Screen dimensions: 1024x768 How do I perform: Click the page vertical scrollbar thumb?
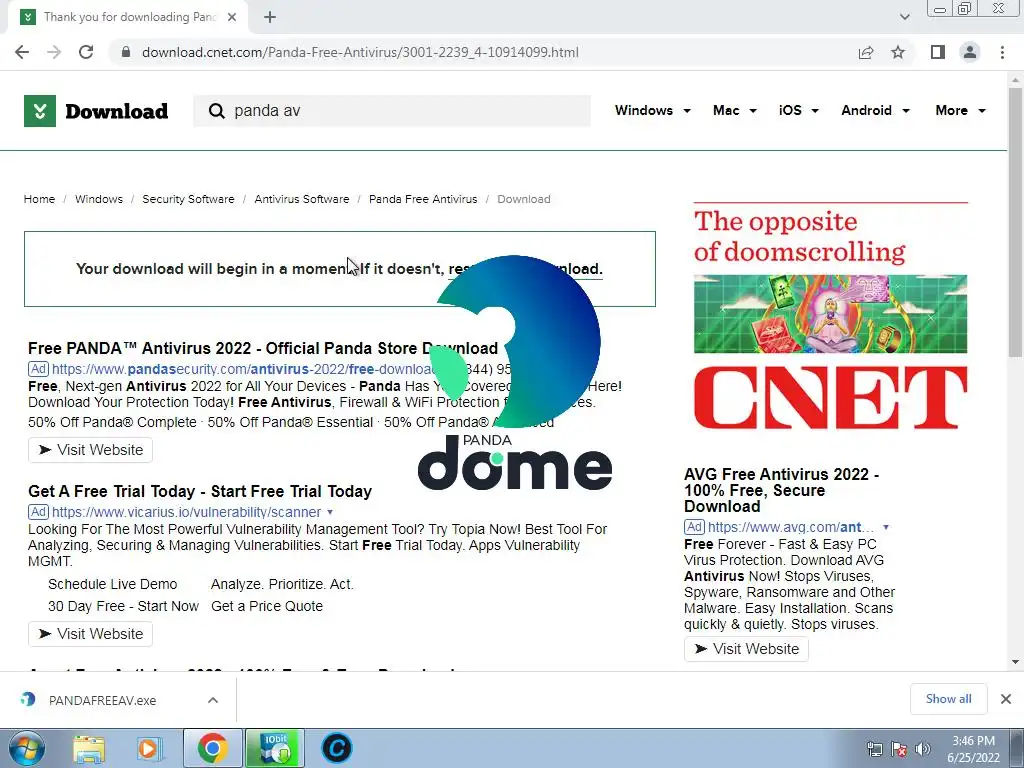point(1015,222)
